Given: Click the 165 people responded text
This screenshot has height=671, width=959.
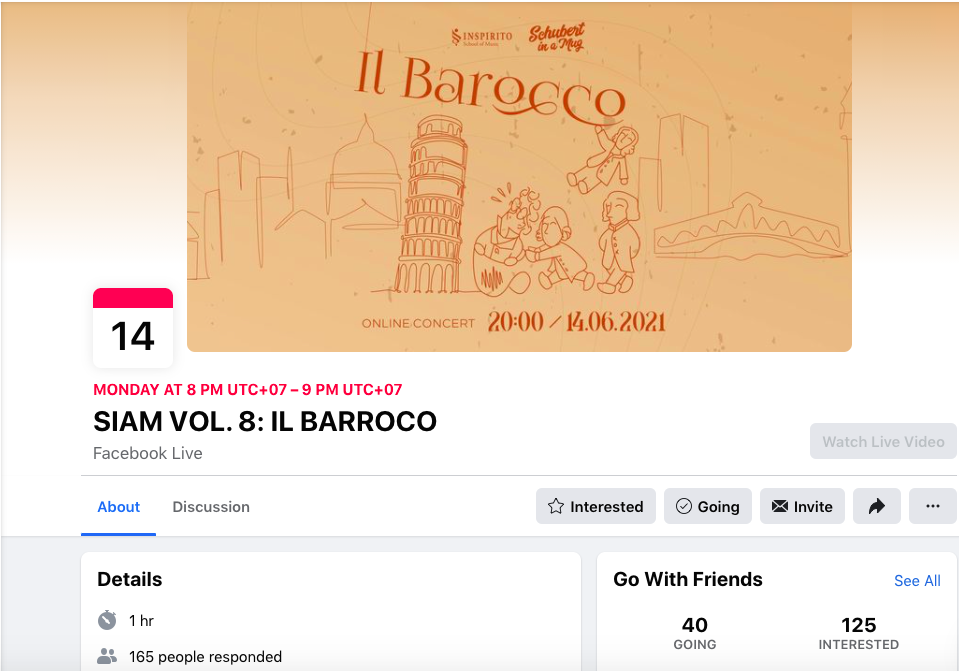Looking at the screenshot, I should click(x=206, y=656).
